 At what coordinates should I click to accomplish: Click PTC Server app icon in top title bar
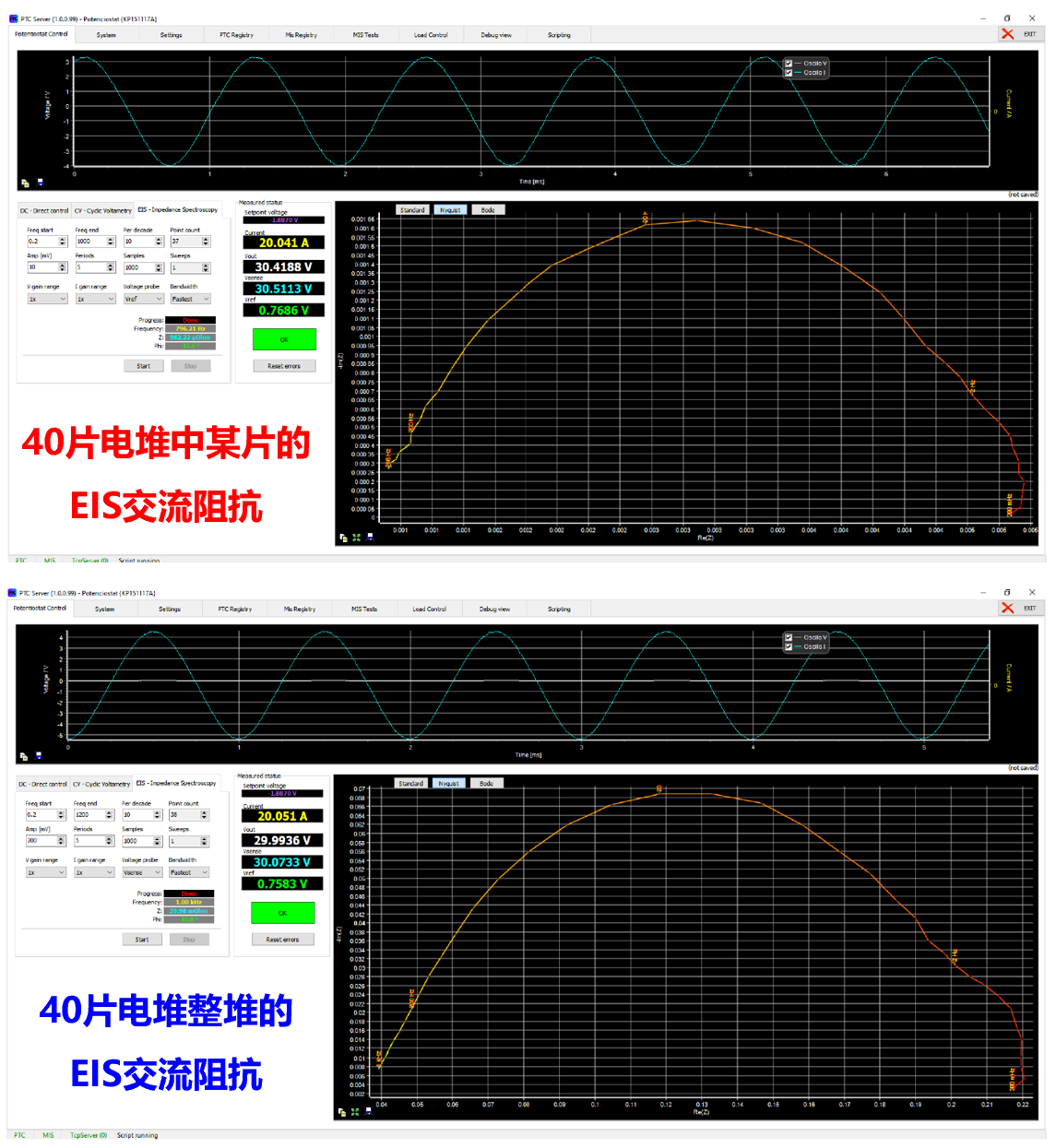[14, 18]
